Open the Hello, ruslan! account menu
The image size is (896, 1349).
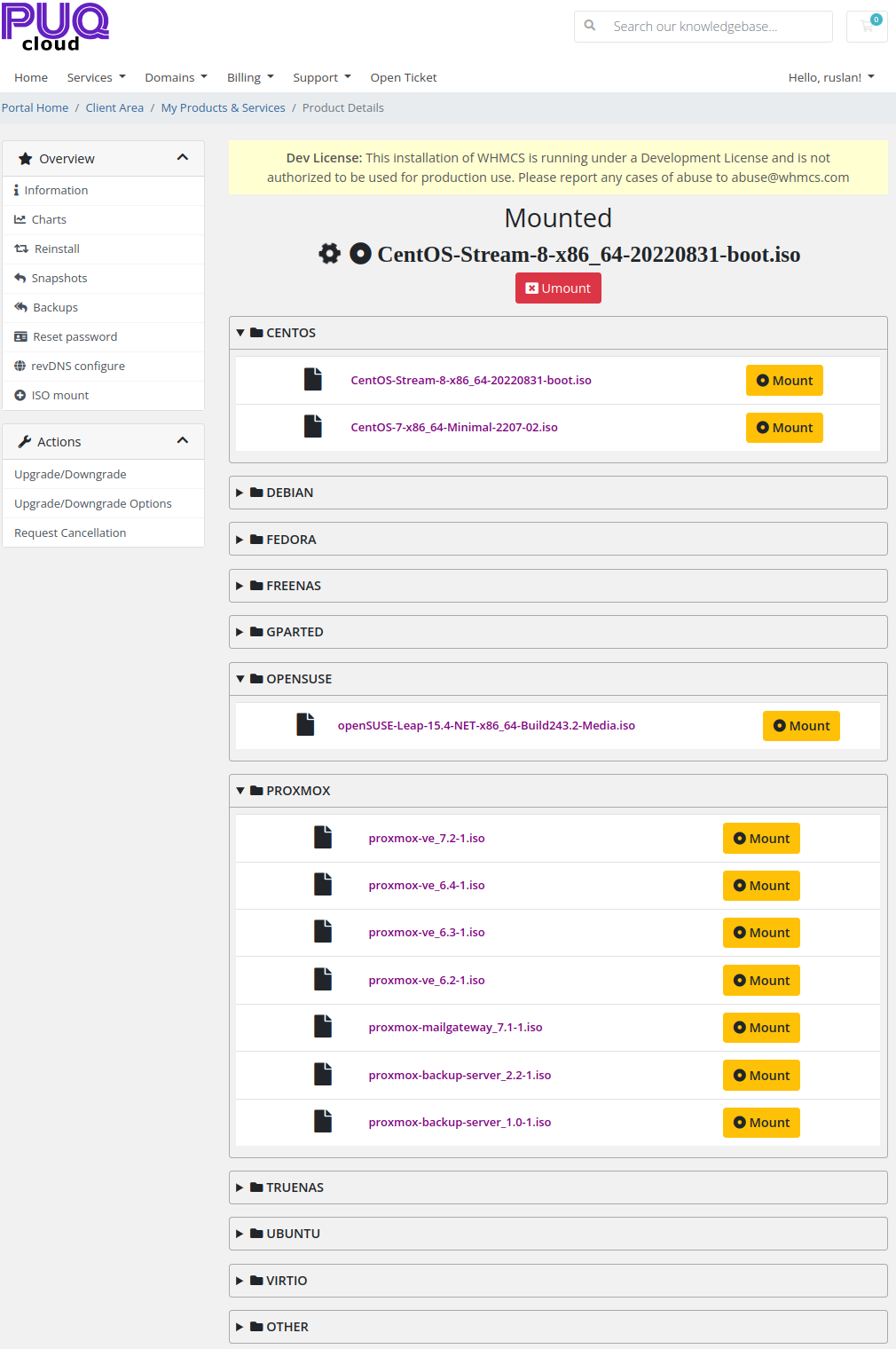(831, 77)
